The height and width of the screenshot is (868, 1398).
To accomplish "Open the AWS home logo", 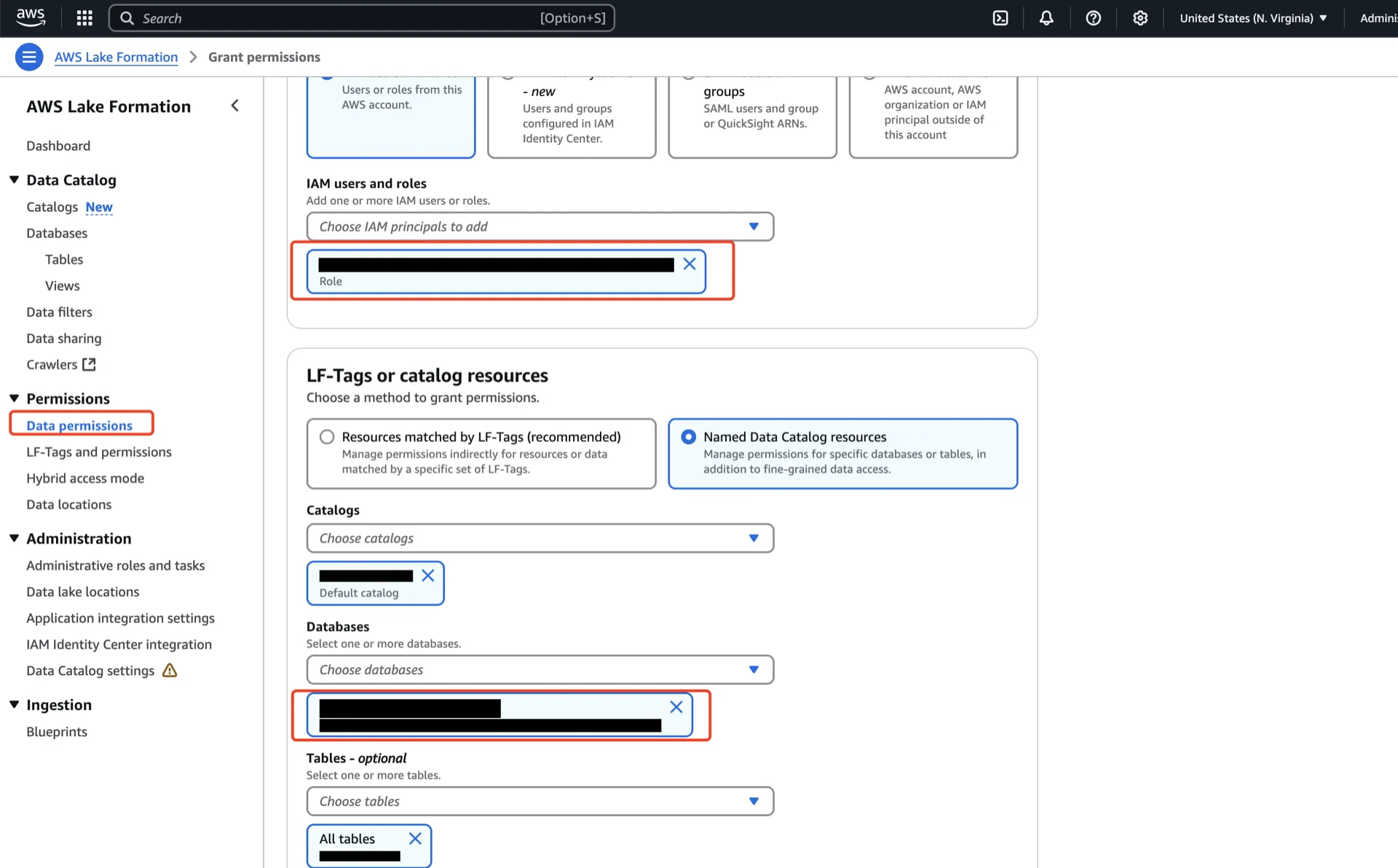I will [30, 17].
